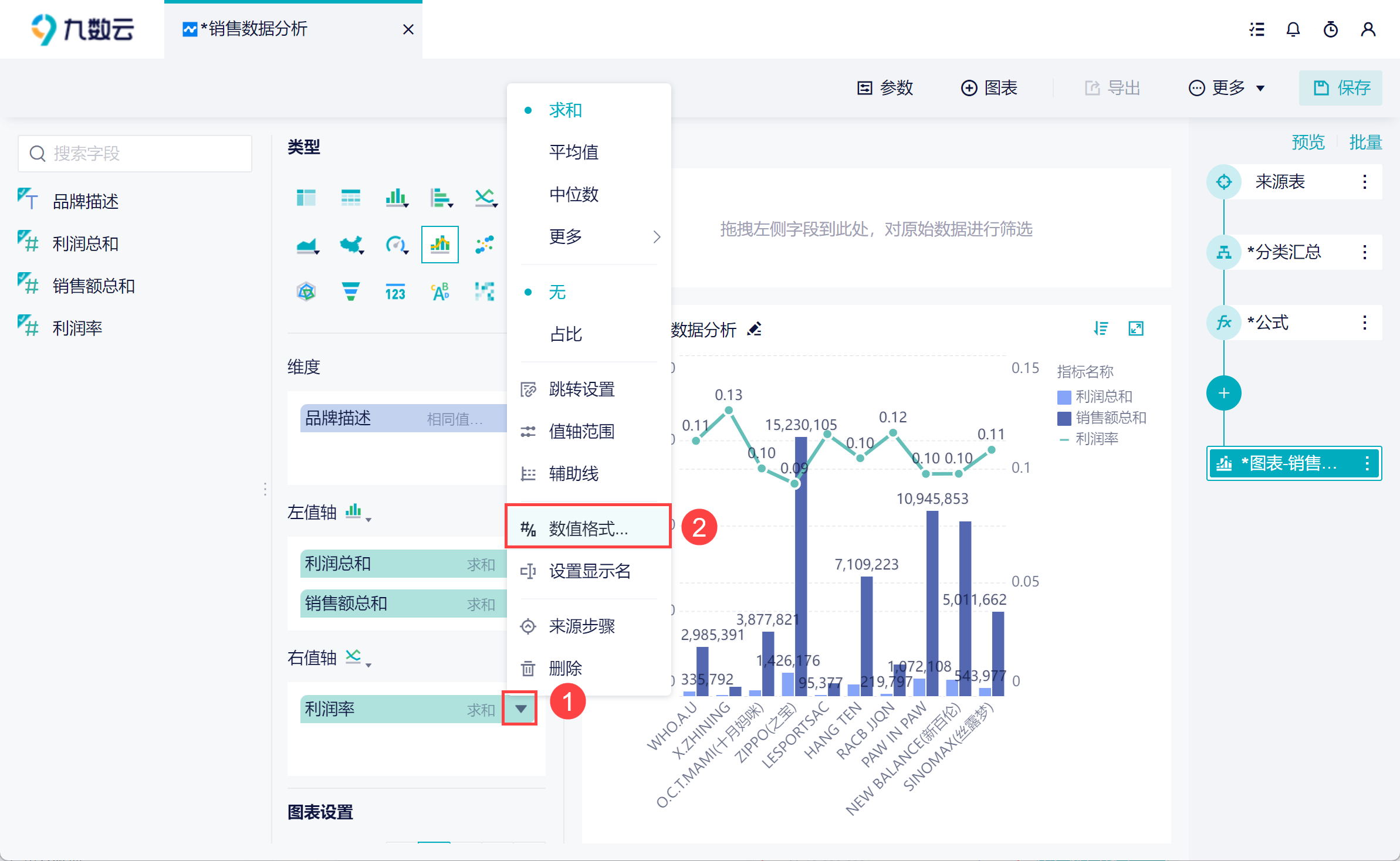Choose 占比 calculation option

click(x=566, y=334)
